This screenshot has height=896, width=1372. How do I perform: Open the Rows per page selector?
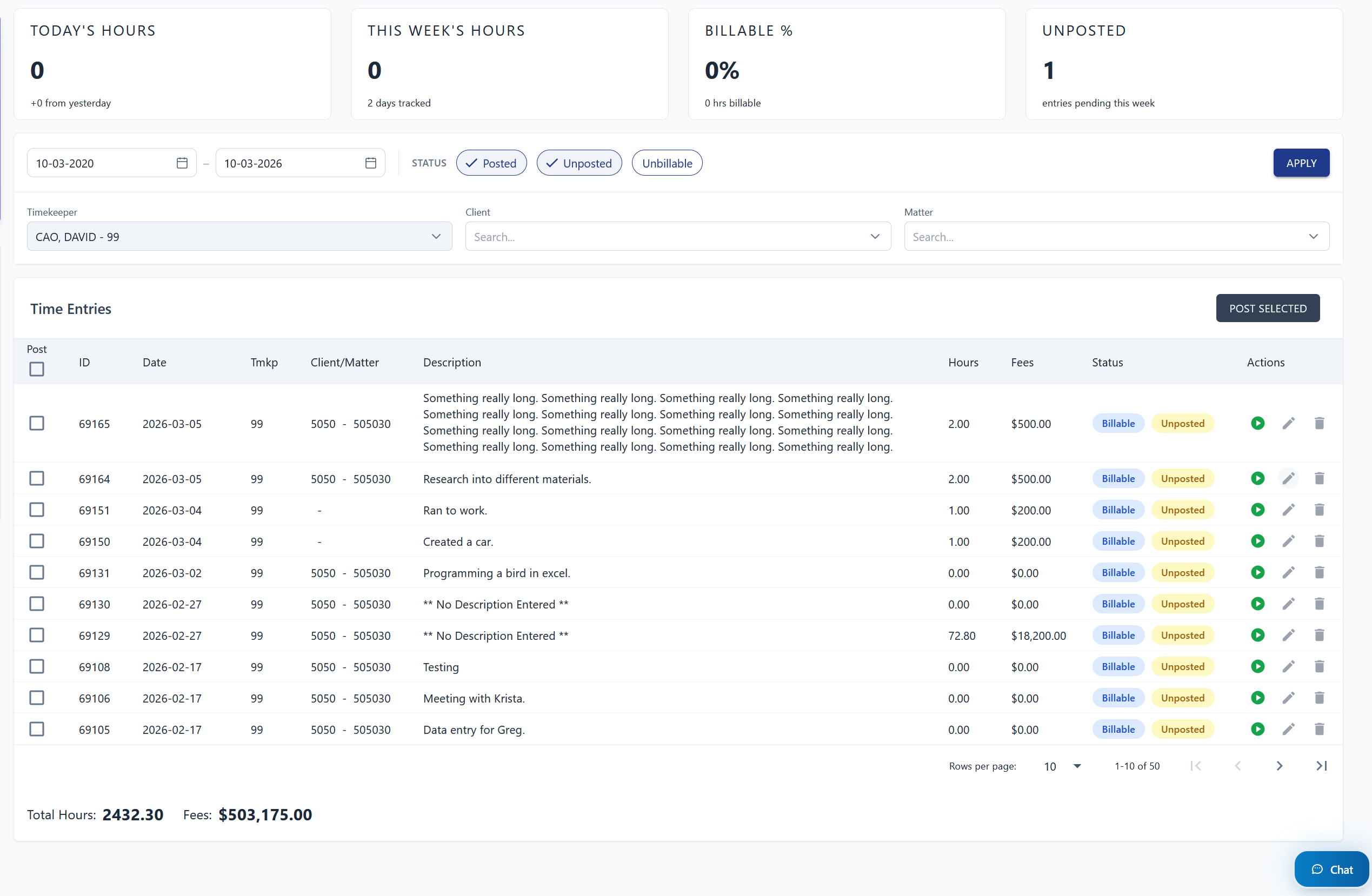pyautogui.click(x=1061, y=766)
